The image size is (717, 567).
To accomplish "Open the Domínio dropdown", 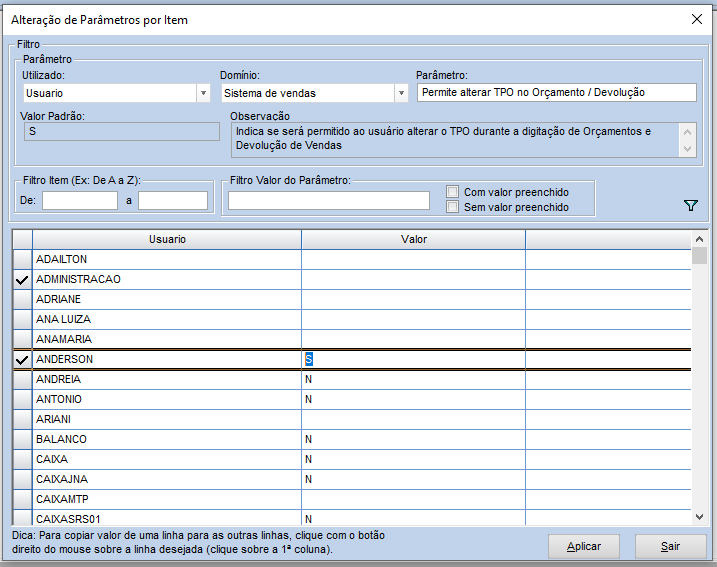I will click(401, 93).
